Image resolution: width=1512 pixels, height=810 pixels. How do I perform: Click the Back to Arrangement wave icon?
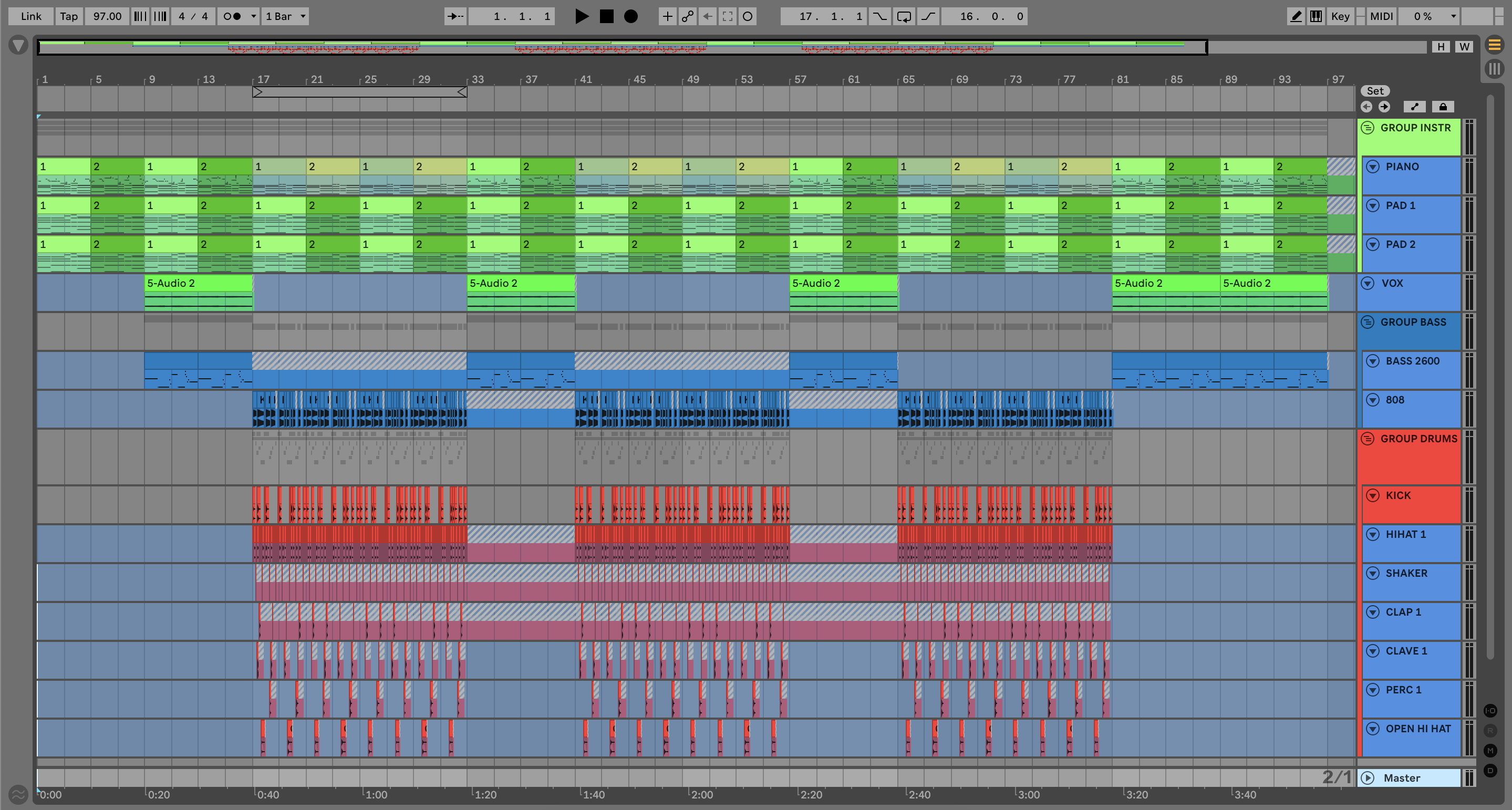18,795
